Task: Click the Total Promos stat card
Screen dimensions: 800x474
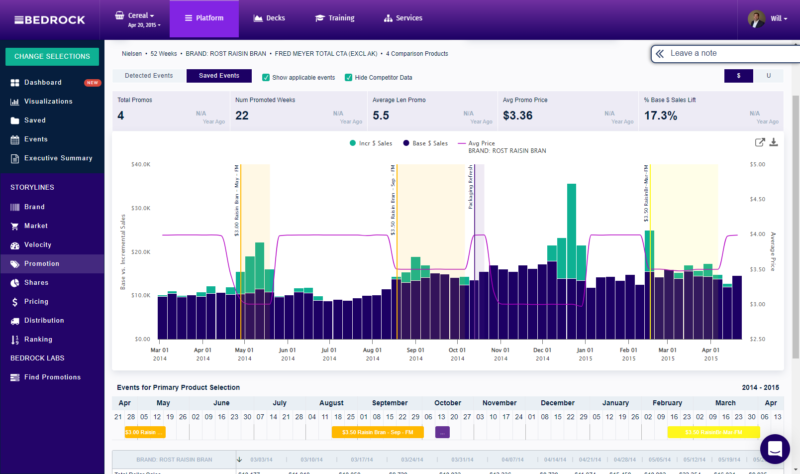Action: 171,111
